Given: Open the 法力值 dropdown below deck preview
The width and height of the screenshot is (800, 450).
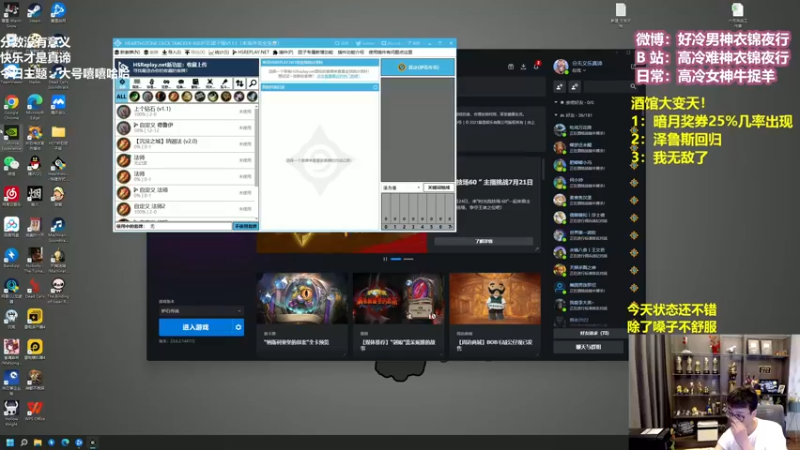Looking at the screenshot, I should (402, 188).
